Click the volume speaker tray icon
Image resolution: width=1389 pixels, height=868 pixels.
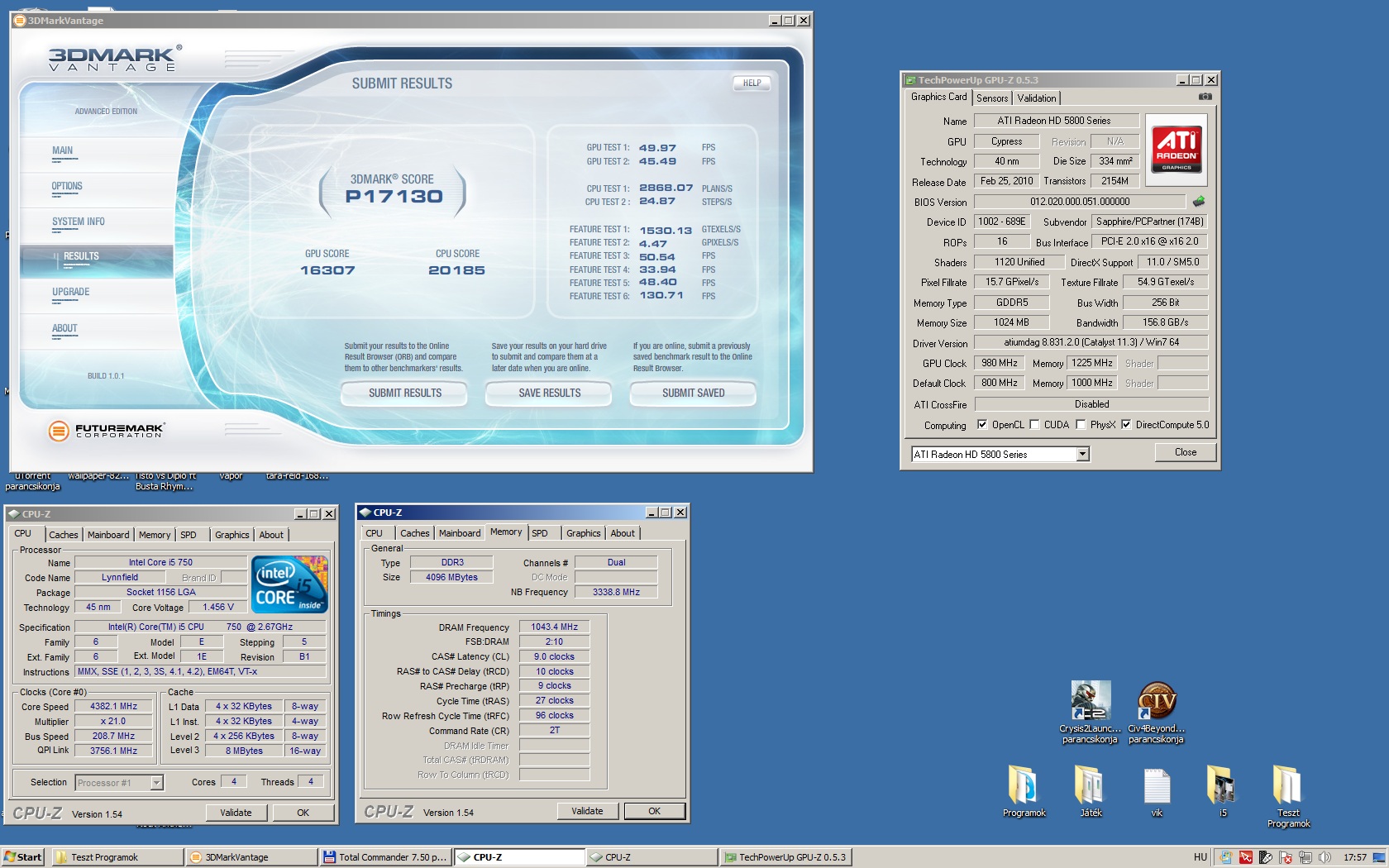coord(1324,857)
